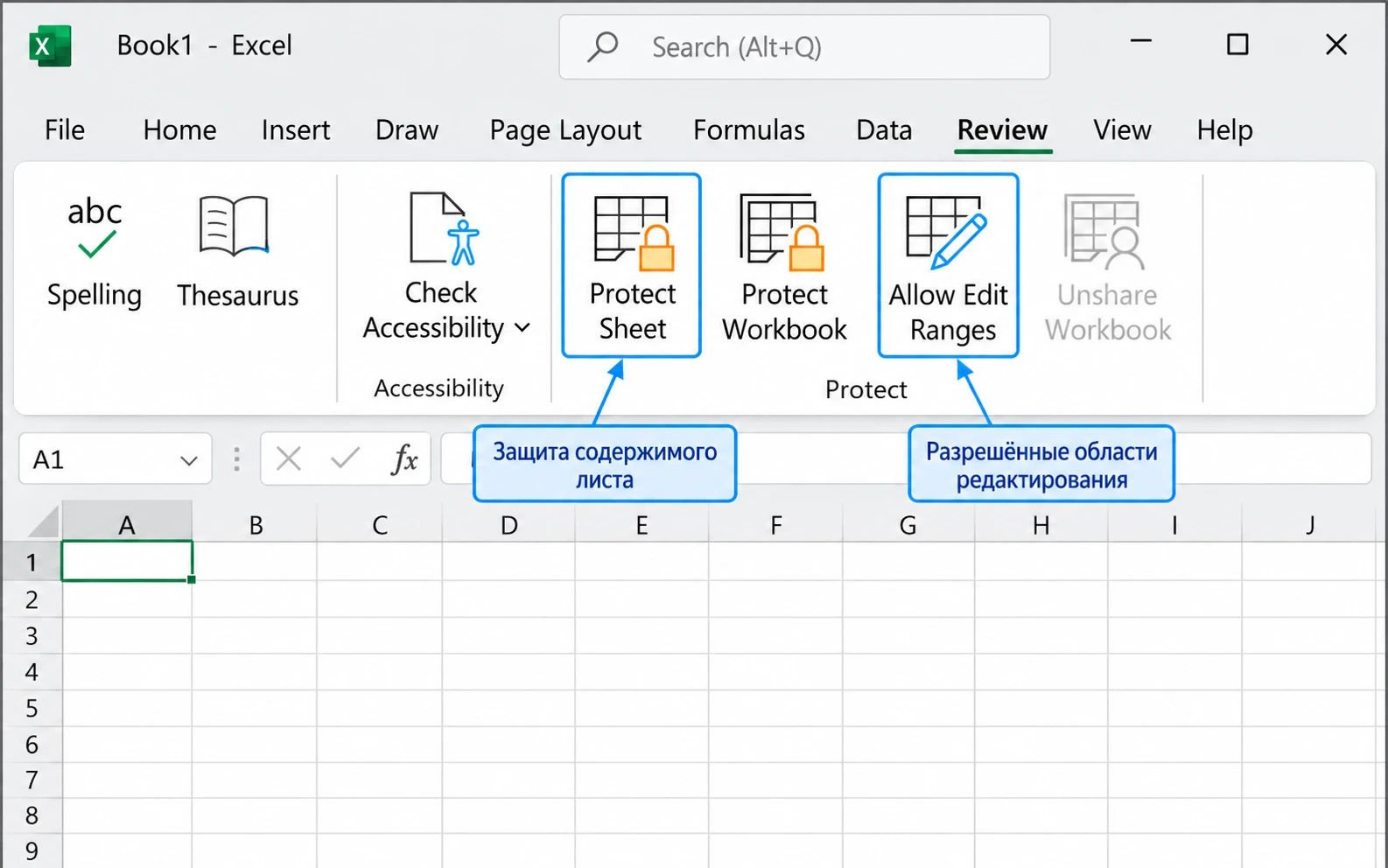Switch to the Formulas tab

pos(749,130)
